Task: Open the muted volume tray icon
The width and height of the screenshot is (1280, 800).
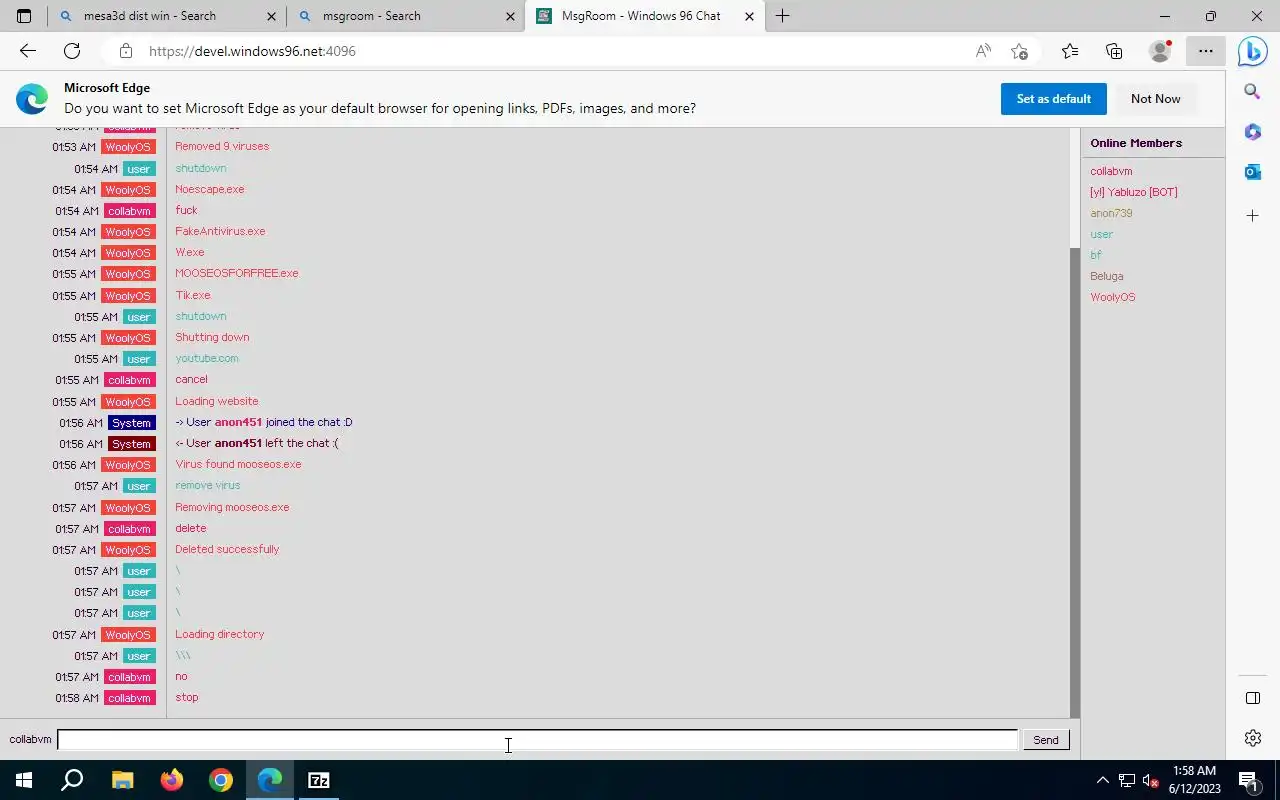Action: [1151, 780]
